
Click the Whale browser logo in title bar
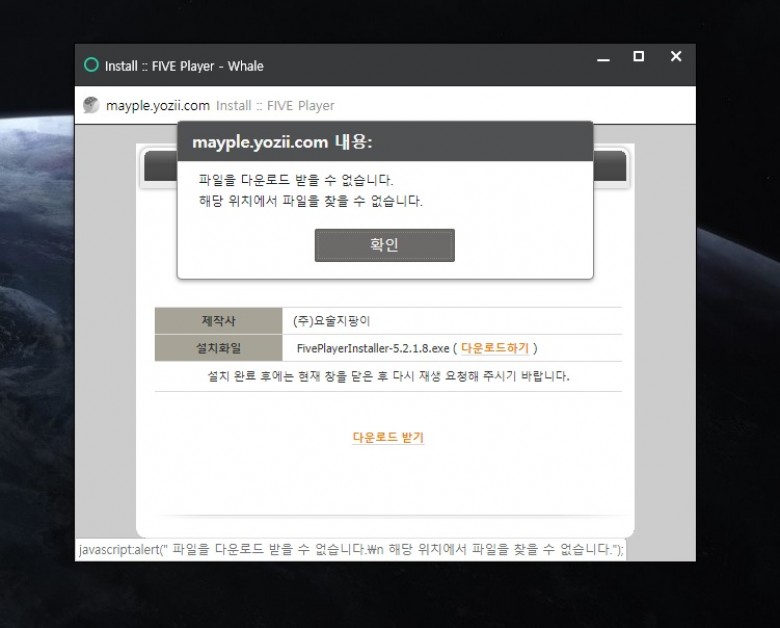pyautogui.click(x=91, y=66)
